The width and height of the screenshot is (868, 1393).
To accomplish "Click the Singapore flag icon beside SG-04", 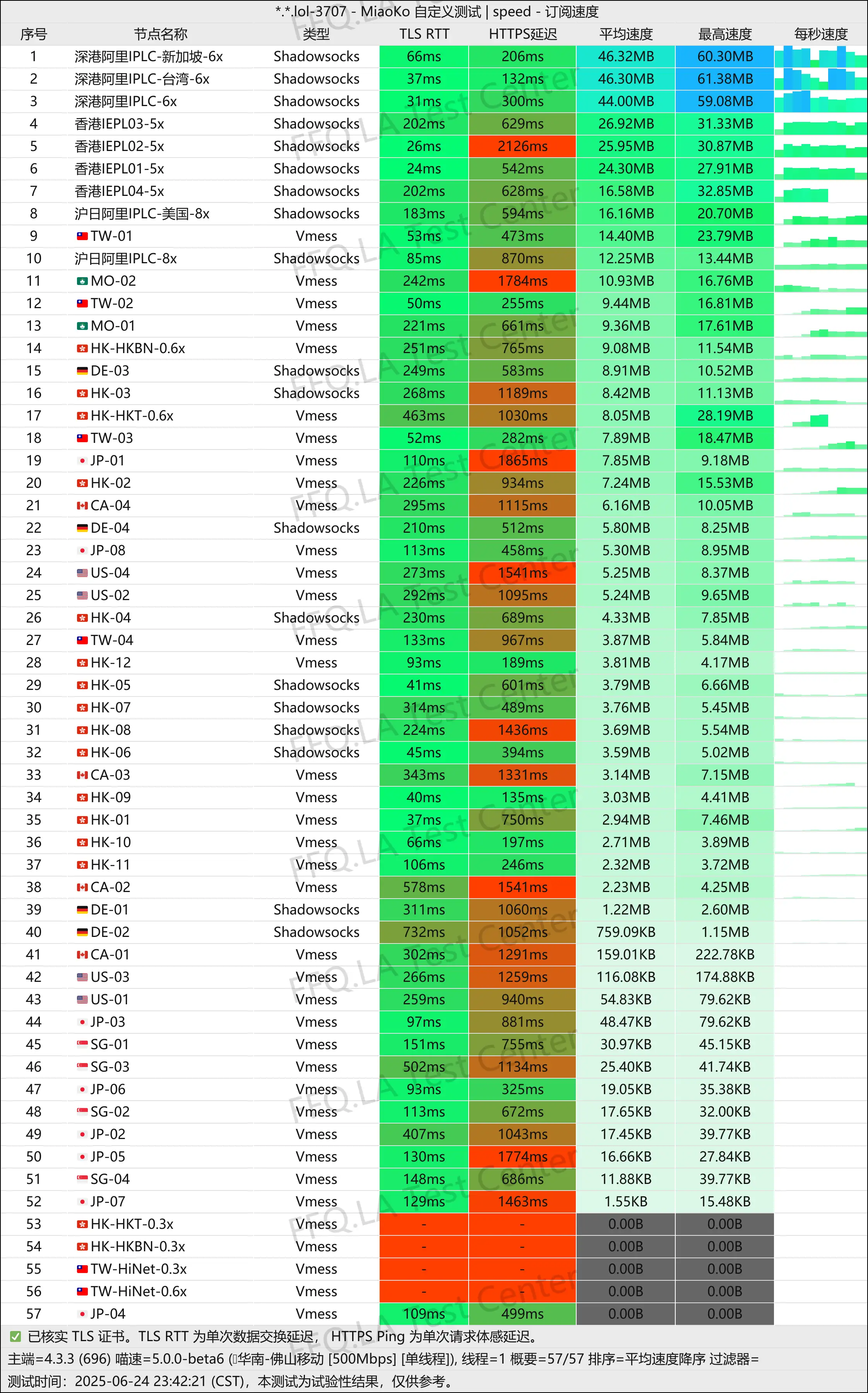I will click(x=82, y=1179).
